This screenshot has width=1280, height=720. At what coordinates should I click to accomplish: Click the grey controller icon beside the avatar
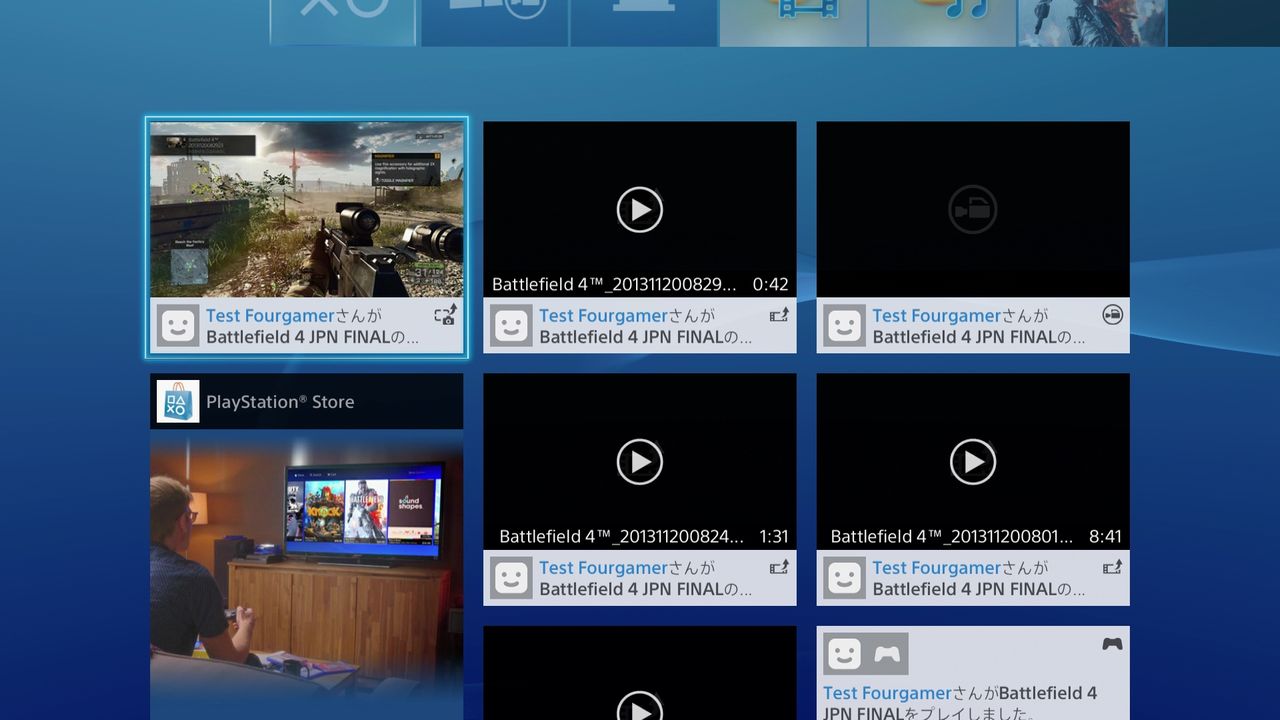887,654
